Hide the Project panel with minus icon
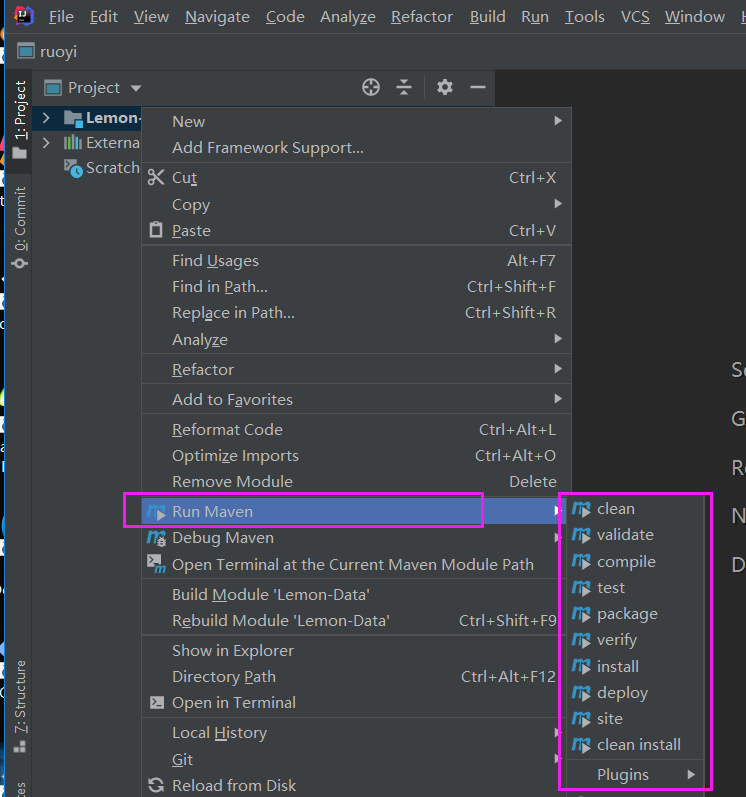The image size is (746, 797). 478,88
